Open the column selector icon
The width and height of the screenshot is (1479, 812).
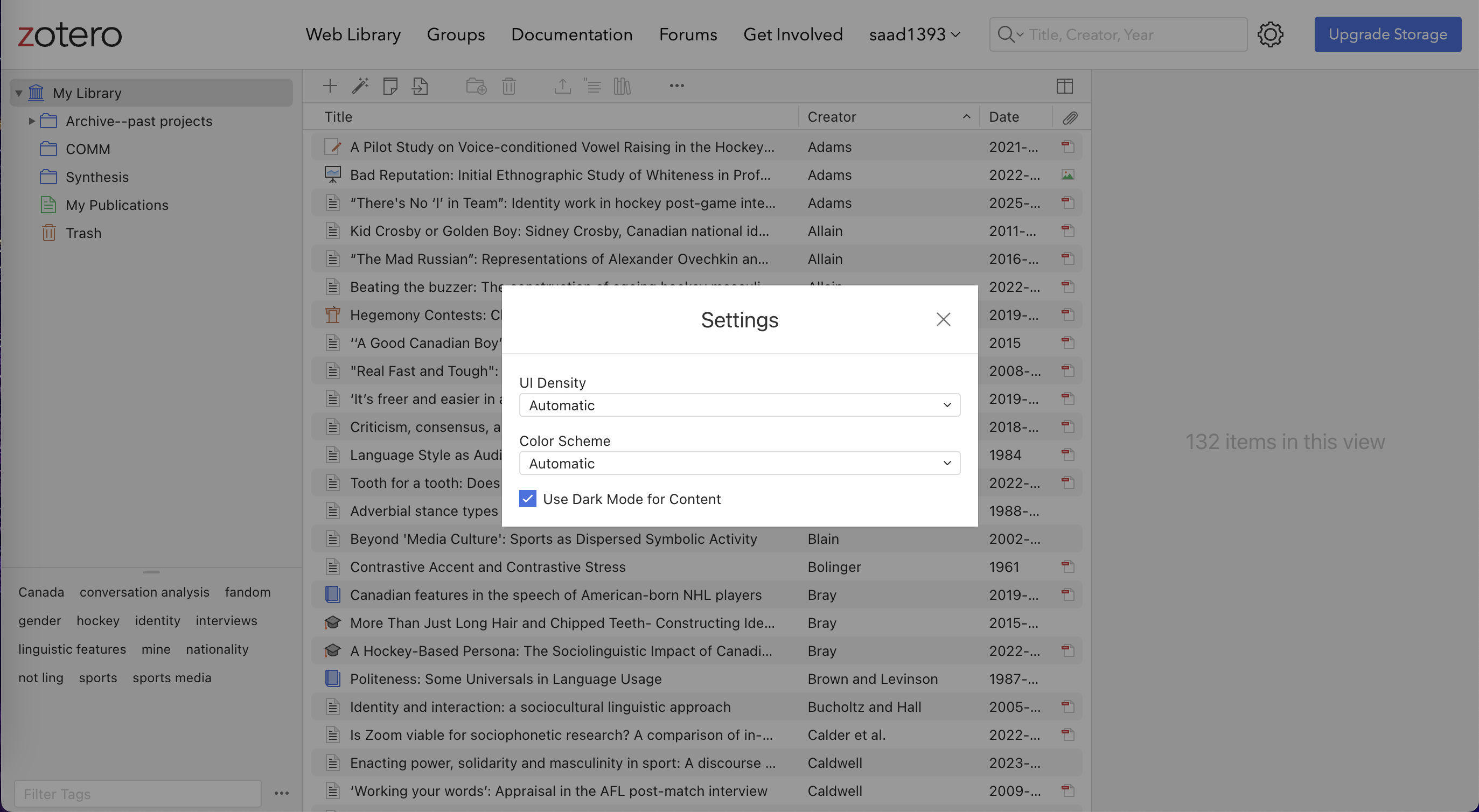[x=1064, y=86]
